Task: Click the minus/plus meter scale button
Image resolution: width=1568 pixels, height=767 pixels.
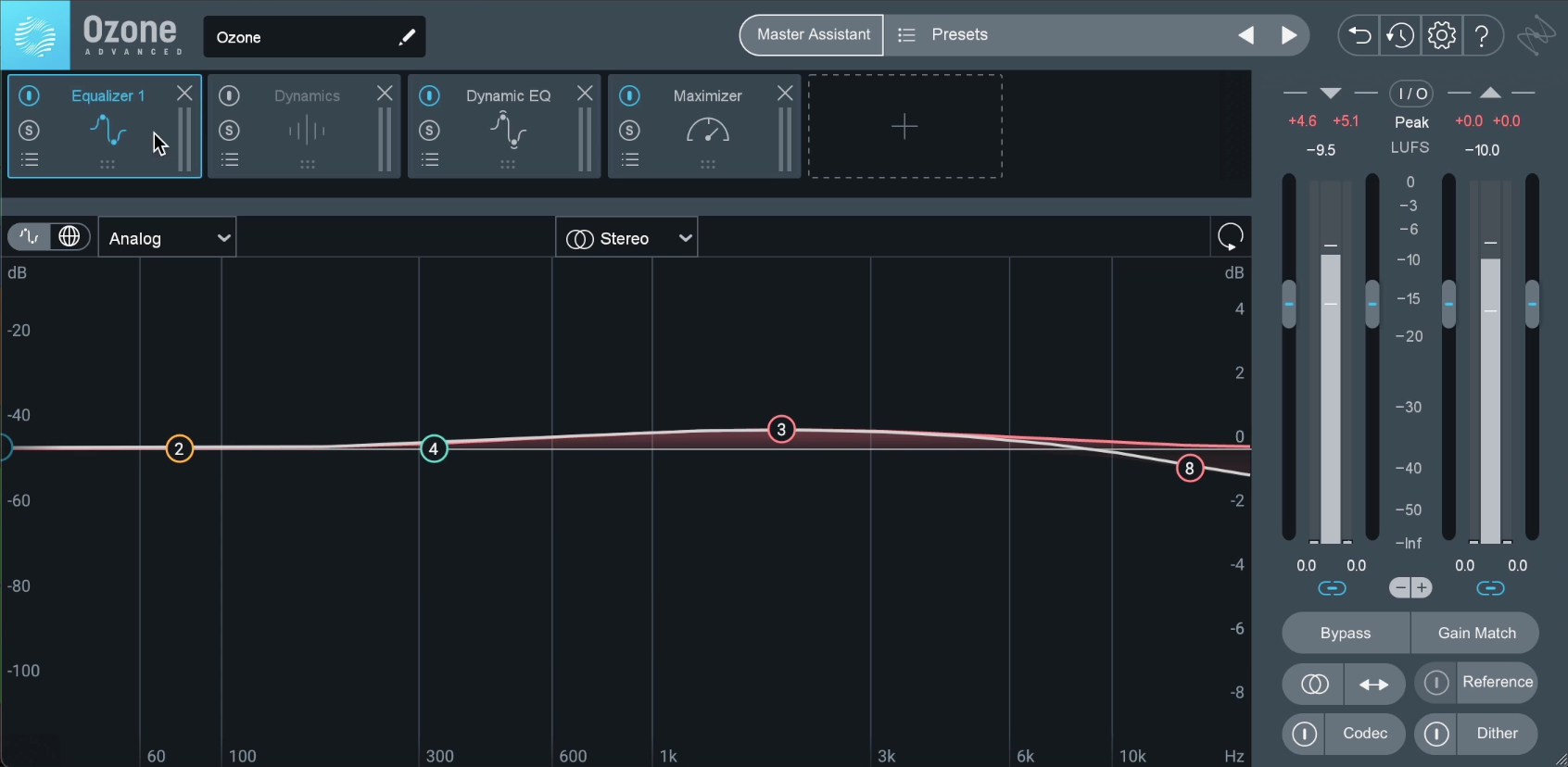Action: 1410,587
